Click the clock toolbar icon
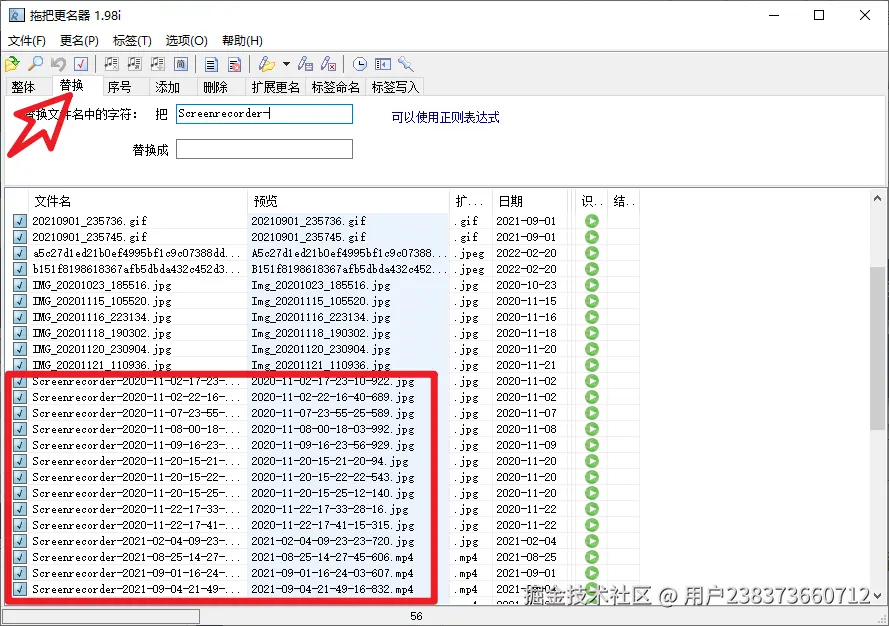The width and height of the screenshot is (889, 626). (359, 64)
